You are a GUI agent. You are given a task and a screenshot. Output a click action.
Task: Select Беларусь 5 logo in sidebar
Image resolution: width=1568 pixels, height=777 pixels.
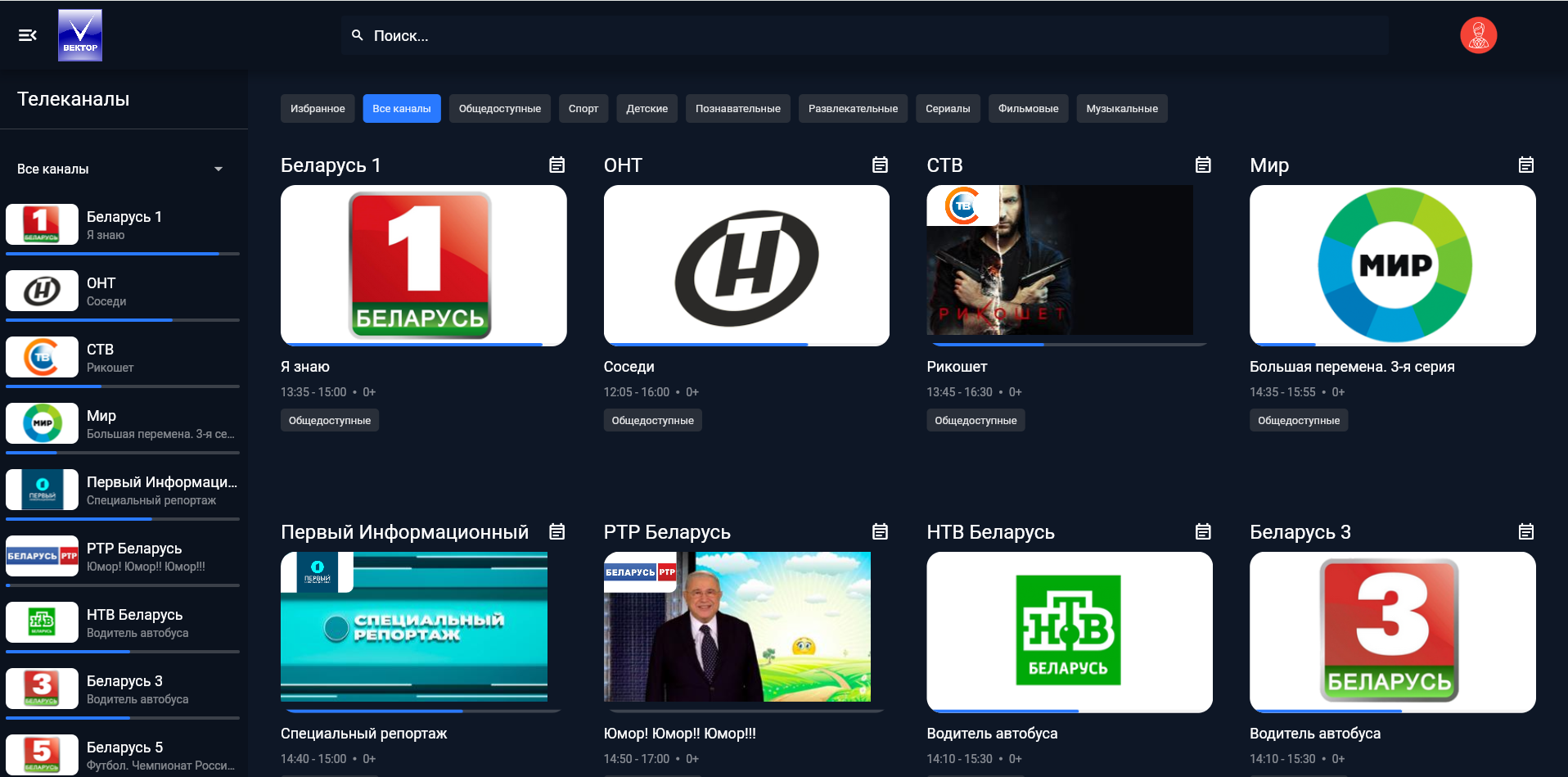[x=42, y=755]
